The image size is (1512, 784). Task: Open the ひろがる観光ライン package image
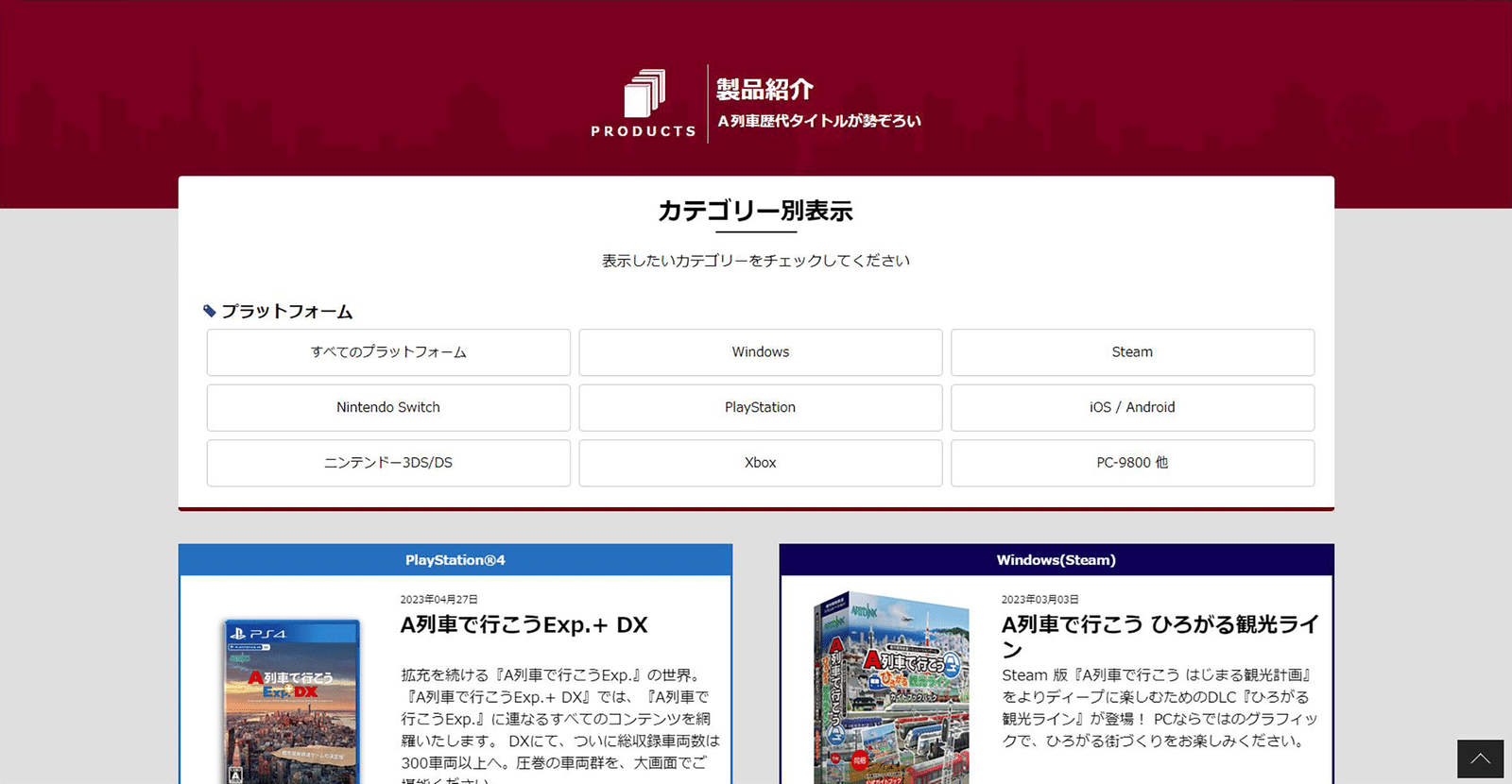tap(891, 689)
